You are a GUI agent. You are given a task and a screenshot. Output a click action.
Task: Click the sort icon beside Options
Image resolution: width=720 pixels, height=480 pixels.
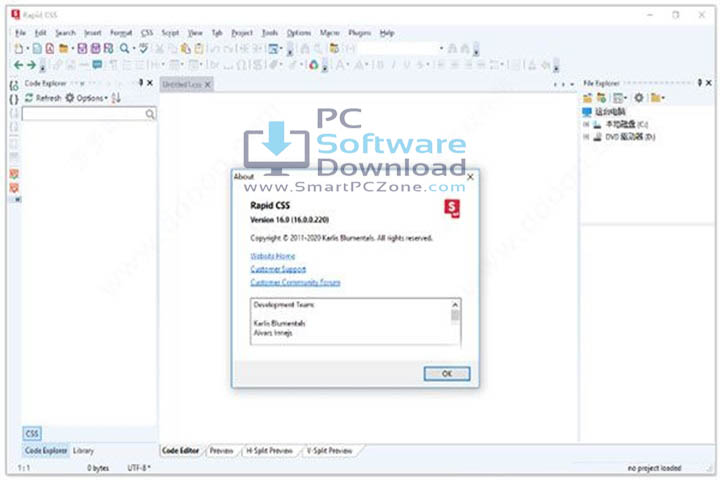[116, 98]
